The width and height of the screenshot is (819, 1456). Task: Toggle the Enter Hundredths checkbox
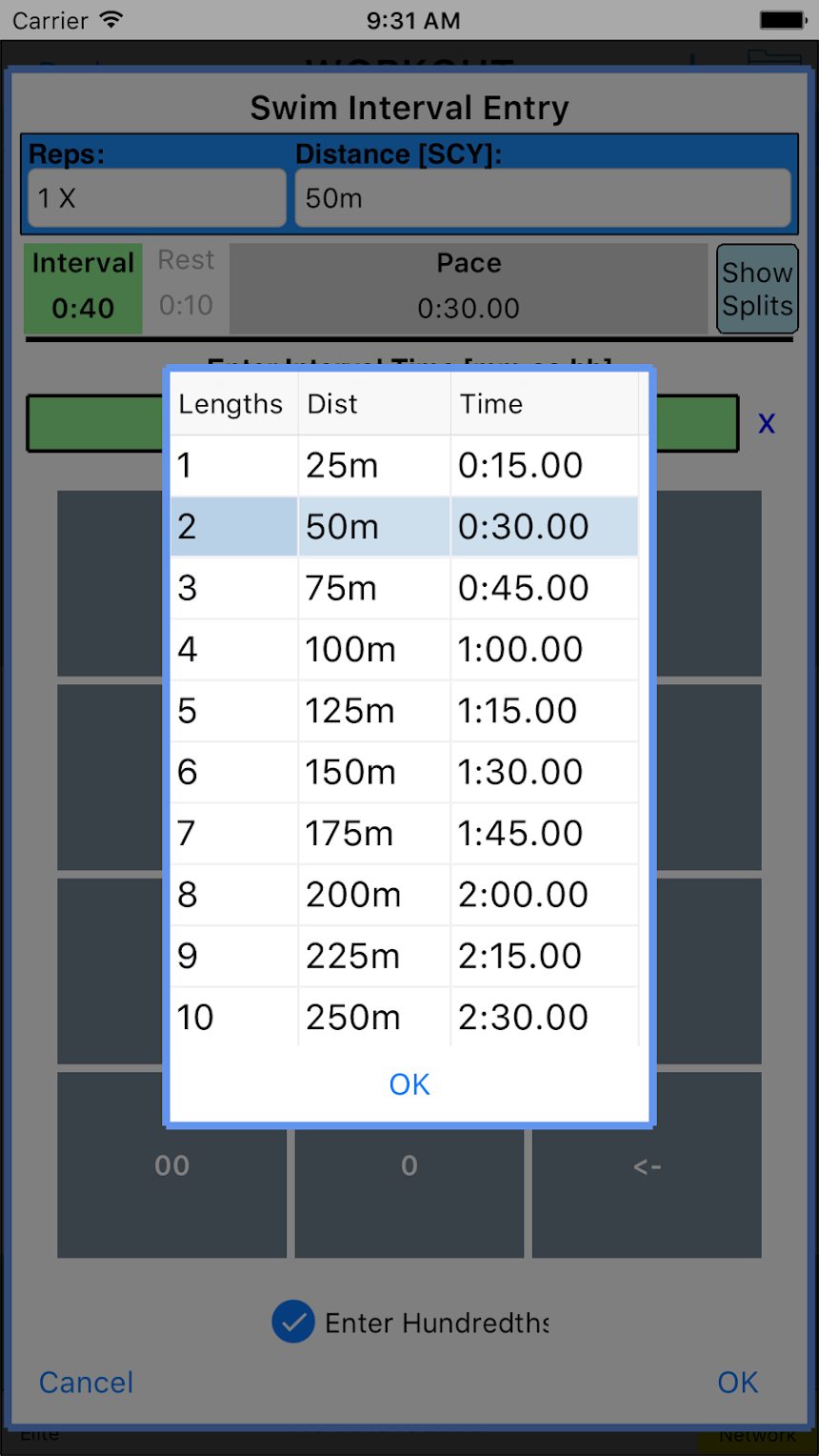[x=293, y=1323]
